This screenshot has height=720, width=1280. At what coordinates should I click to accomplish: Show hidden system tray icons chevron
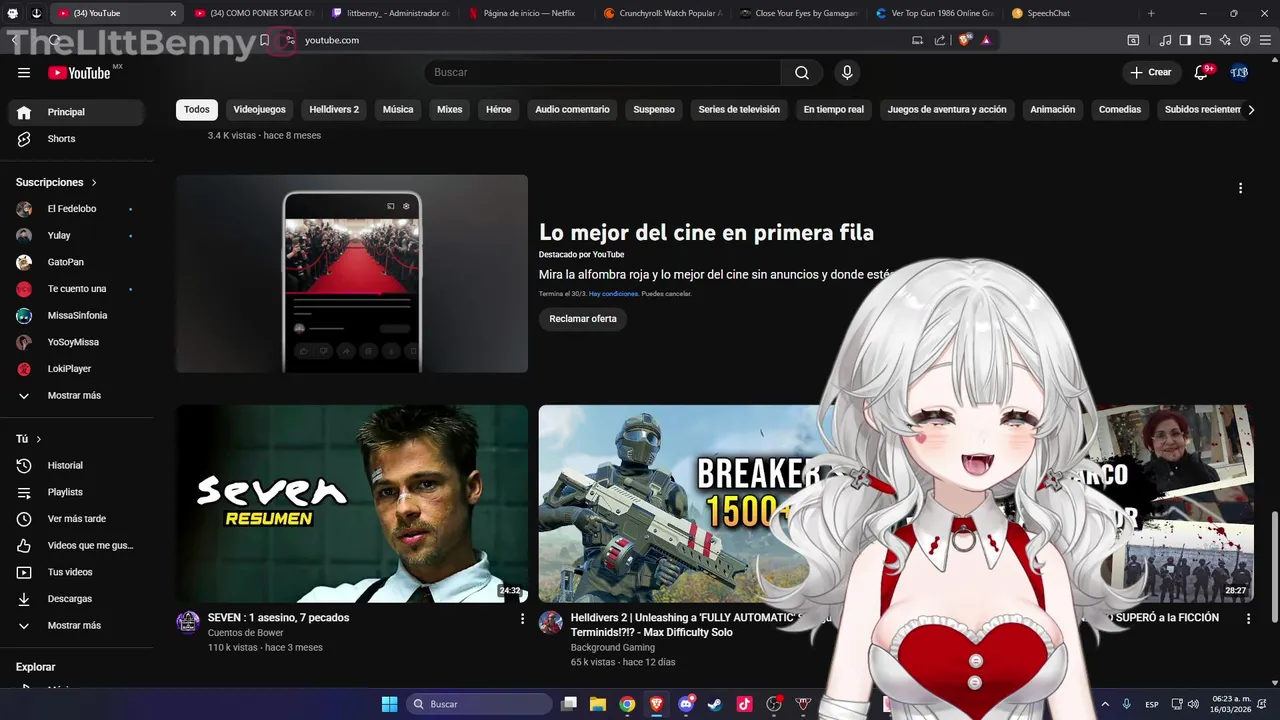point(1105,704)
